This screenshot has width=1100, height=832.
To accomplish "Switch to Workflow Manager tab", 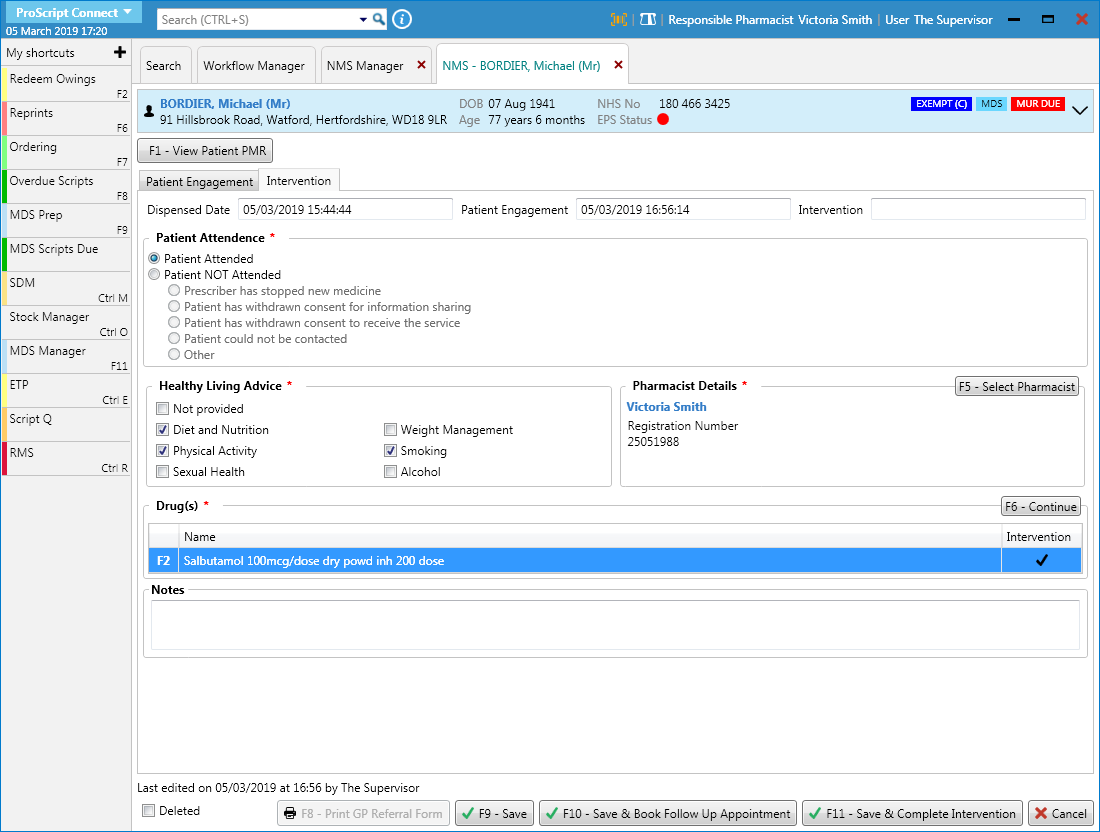I will 254,65.
